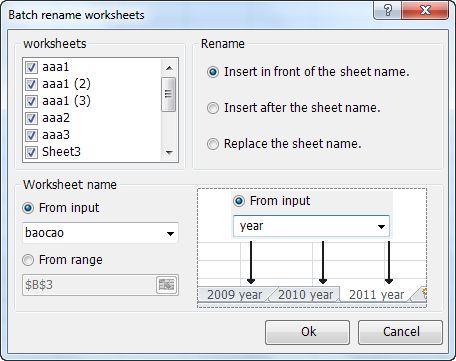This screenshot has height=361, width=456.
Task: Click the dialog help question mark button
Action: (388, 11)
